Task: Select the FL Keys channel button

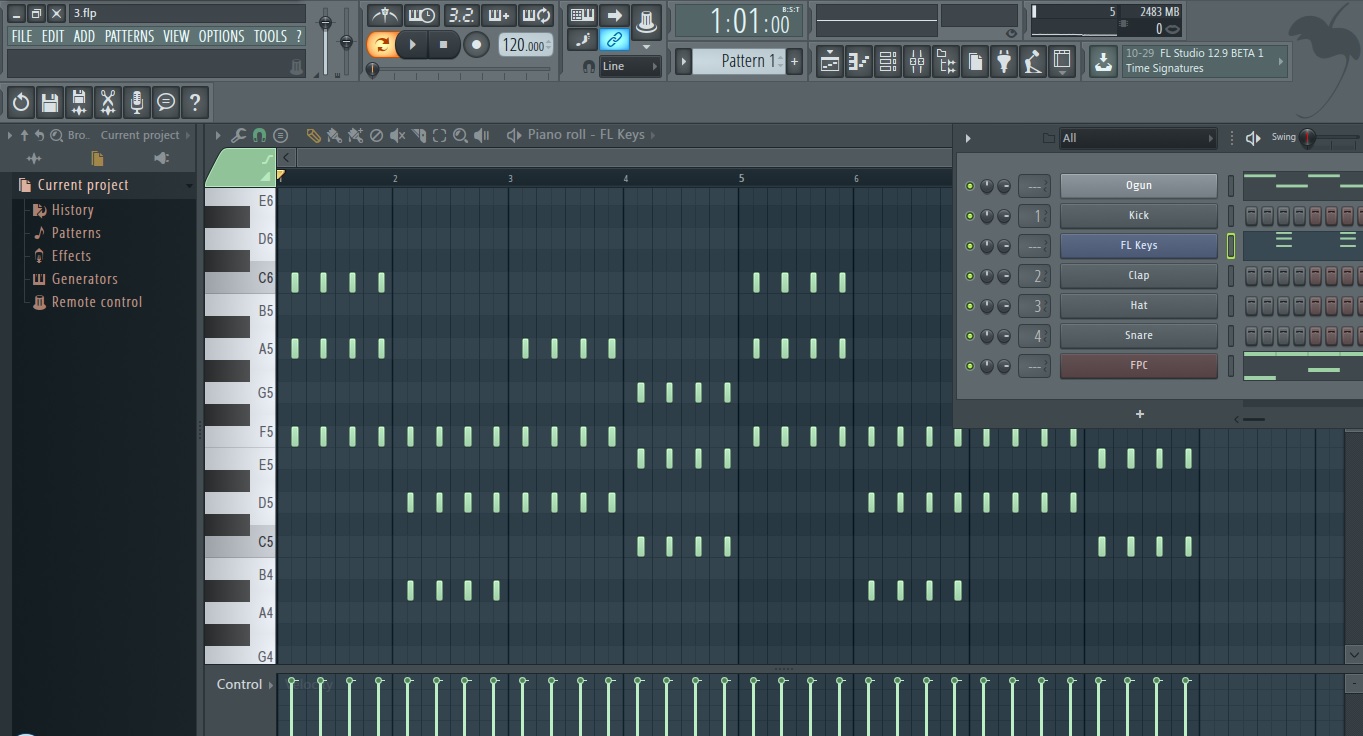Action: coord(1138,246)
